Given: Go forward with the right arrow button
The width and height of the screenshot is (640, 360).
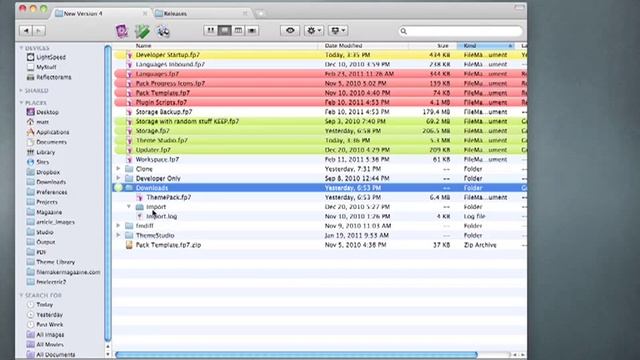Looking at the screenshot, I should (39, 31).
